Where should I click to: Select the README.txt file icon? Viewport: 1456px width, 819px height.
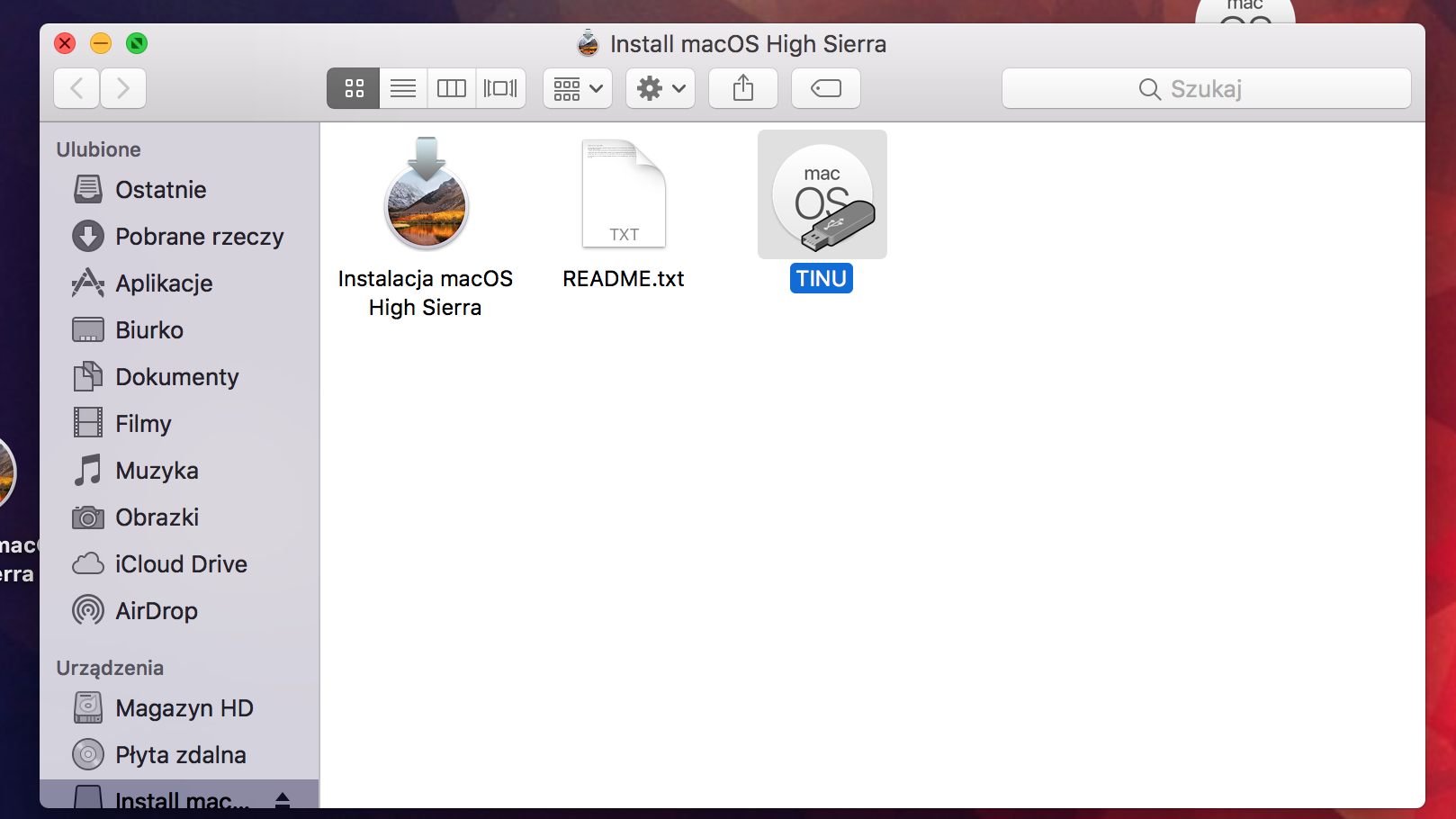point(624,193)
